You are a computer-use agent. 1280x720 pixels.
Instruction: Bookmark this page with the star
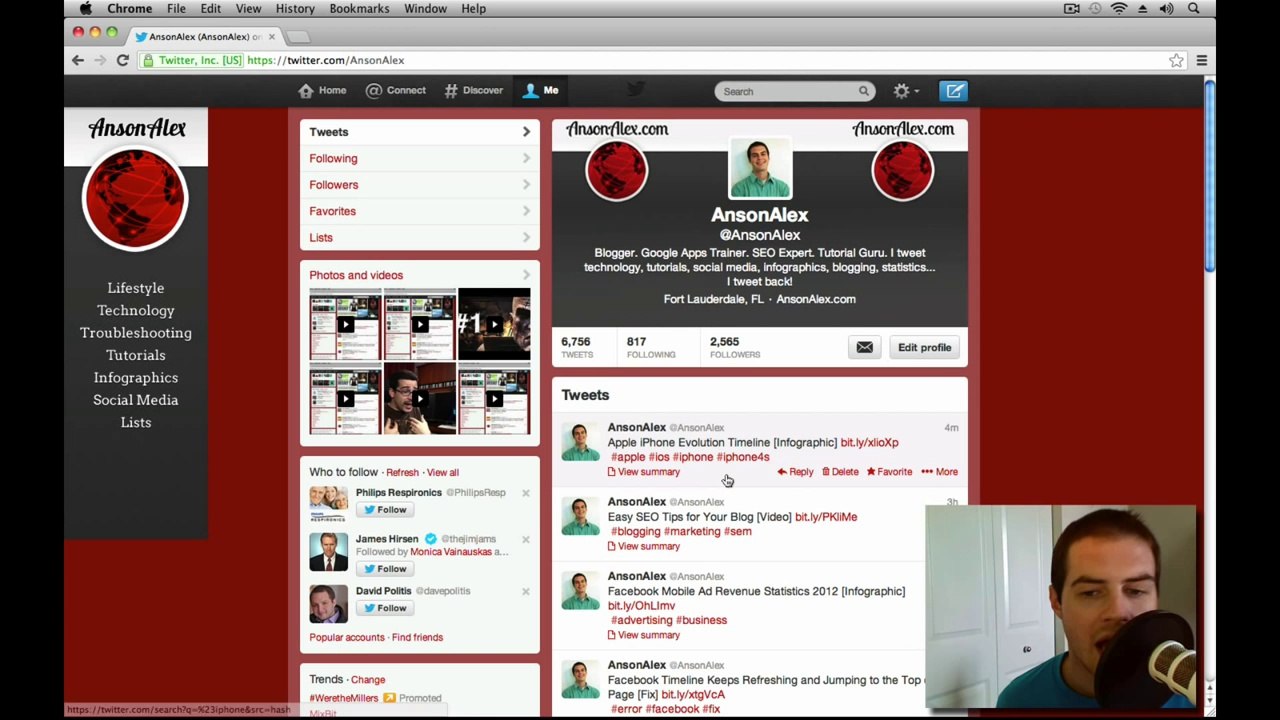(1176, 61)
